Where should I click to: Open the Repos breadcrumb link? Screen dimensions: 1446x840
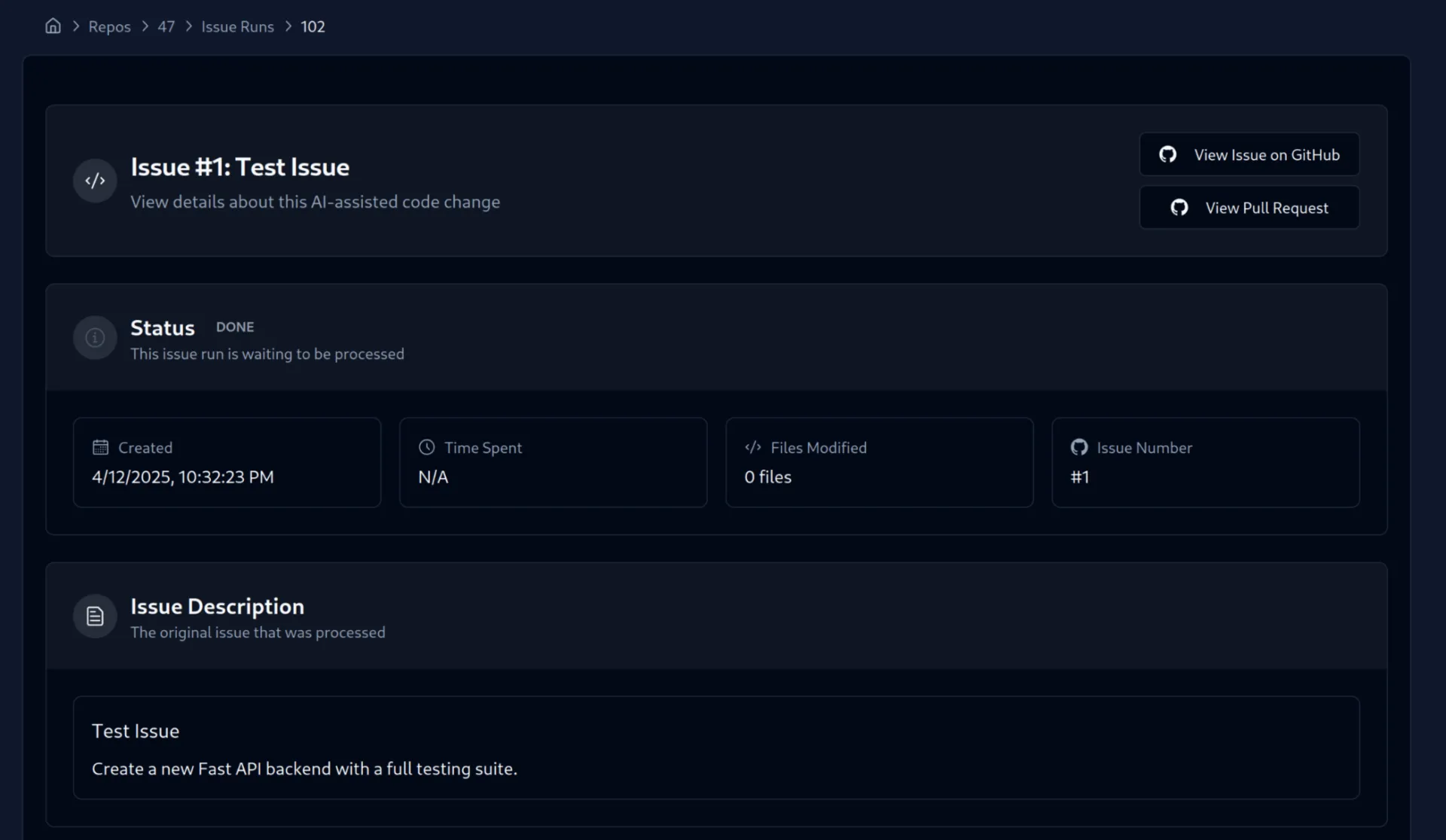click(x=109, y=26)
